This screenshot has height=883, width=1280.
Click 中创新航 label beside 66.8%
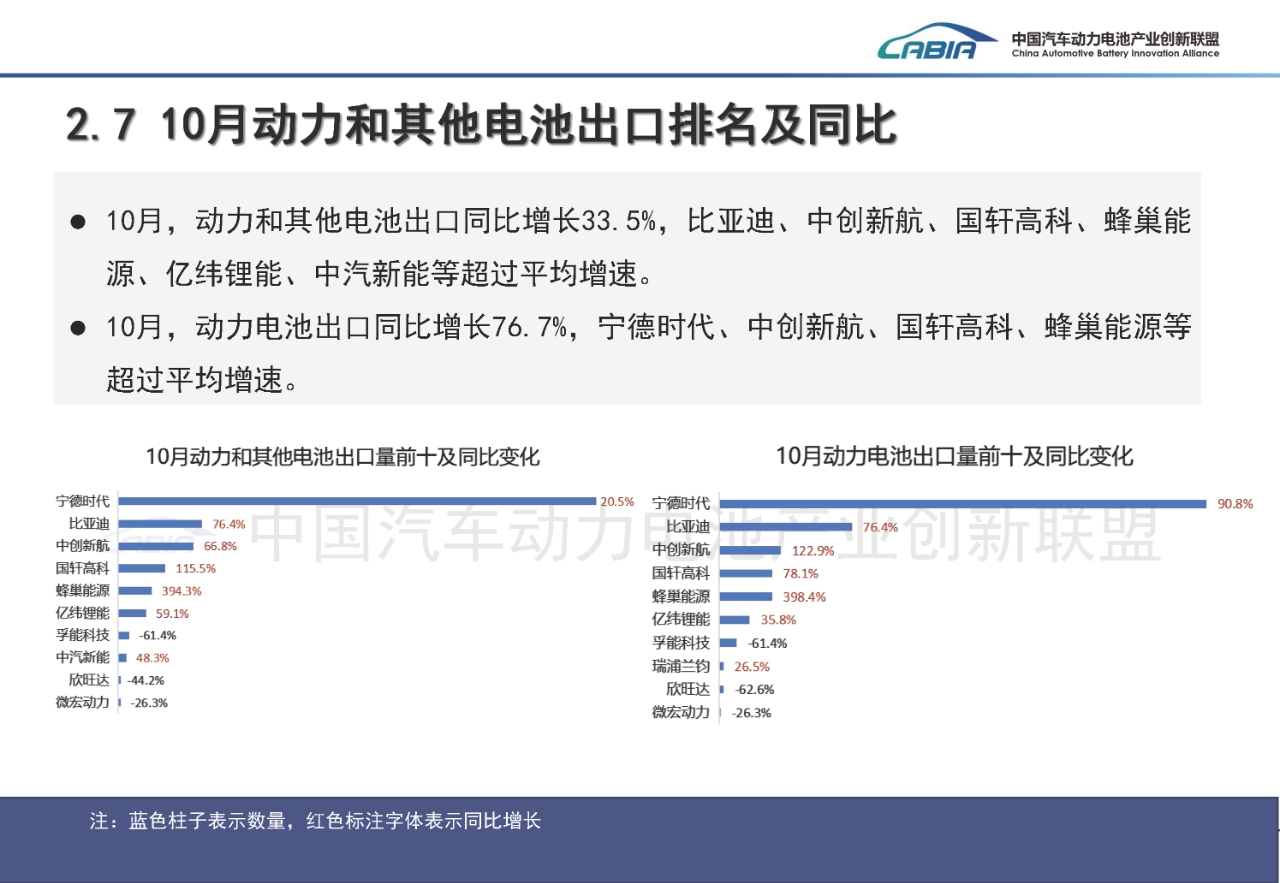click(83, 546)
